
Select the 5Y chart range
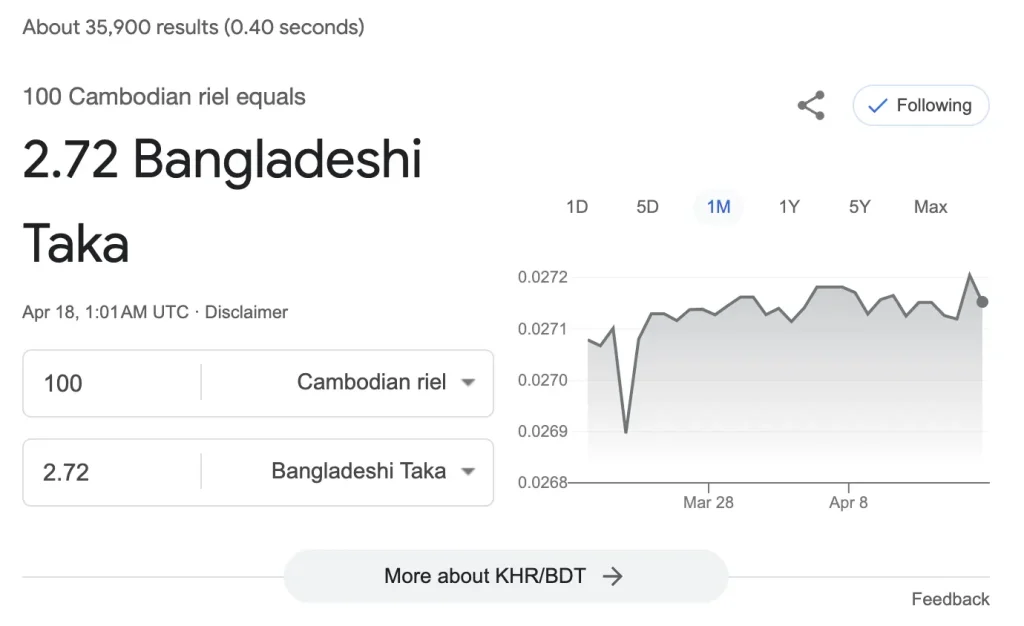tap(859, 207)
